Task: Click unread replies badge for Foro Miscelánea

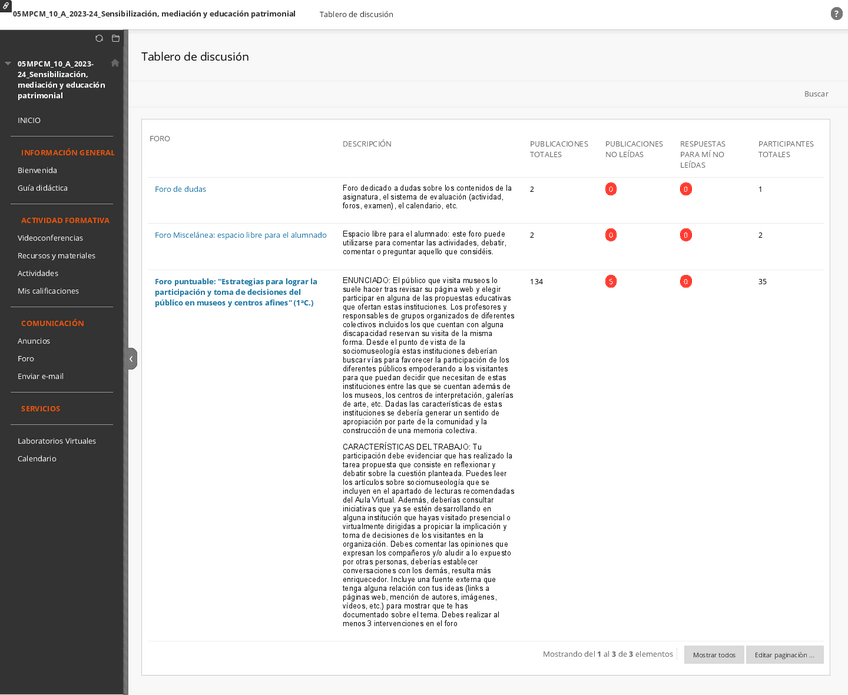Action: pos(685,235)
